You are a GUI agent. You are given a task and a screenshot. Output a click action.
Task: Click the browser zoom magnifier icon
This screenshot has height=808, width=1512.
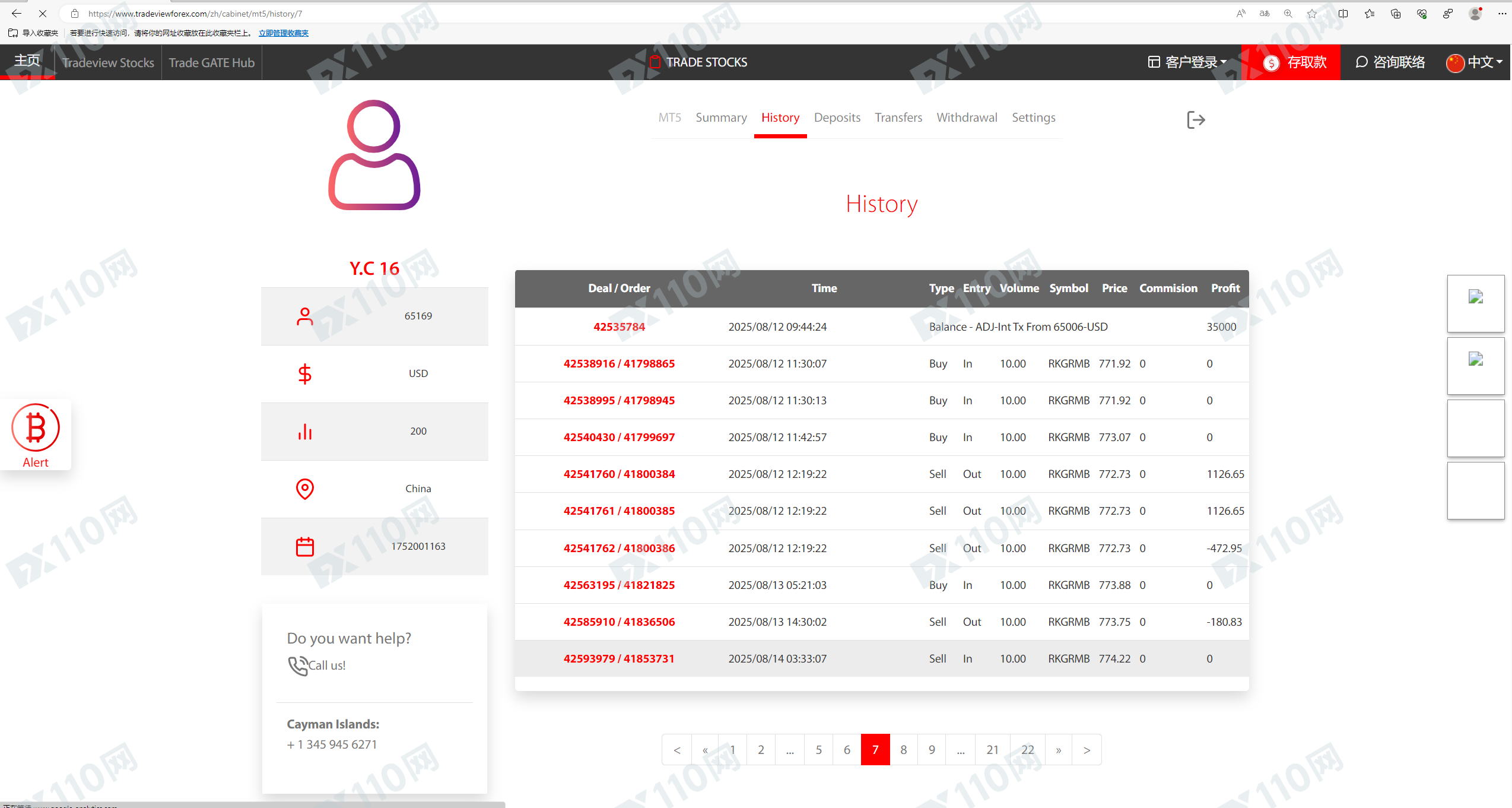coord(1288,14)
